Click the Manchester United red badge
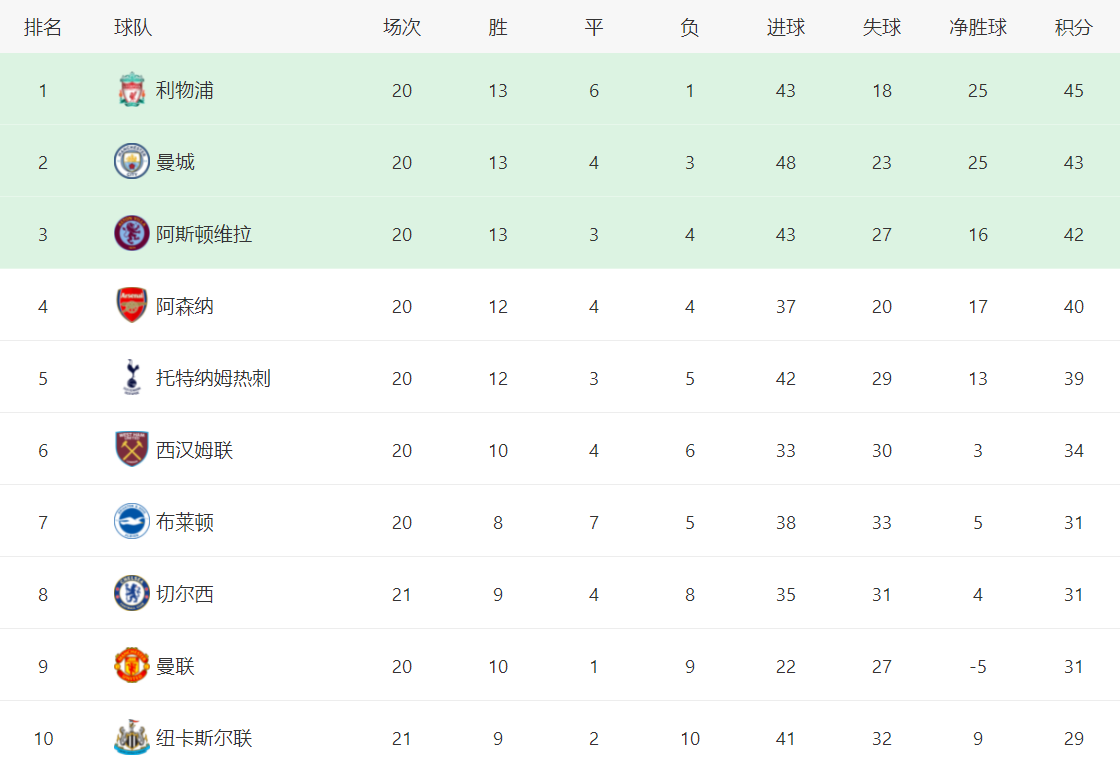Viewport: 1120px width, 767px height. coord(131,666)
